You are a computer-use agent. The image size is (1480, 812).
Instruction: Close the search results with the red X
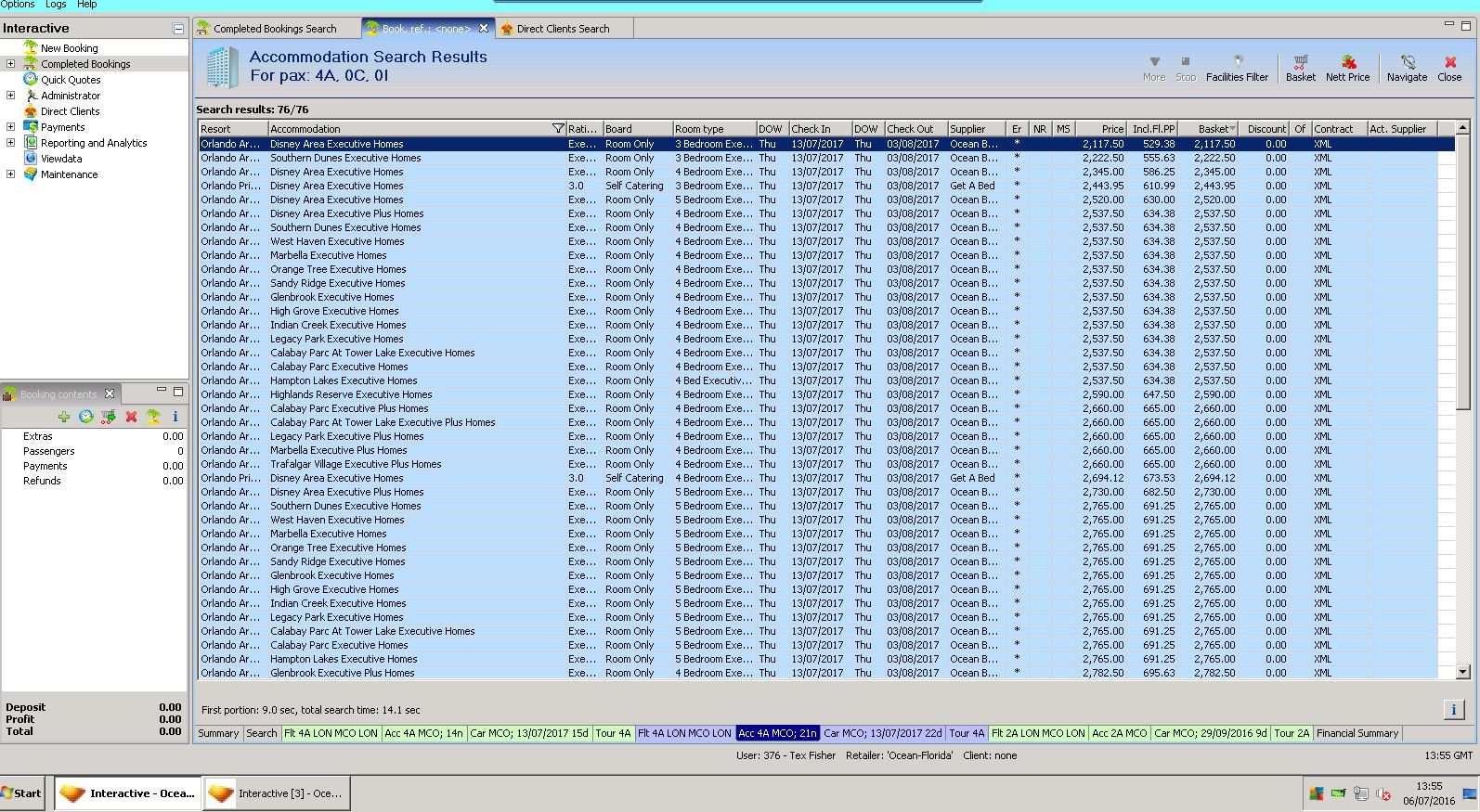click(1449, 69)
